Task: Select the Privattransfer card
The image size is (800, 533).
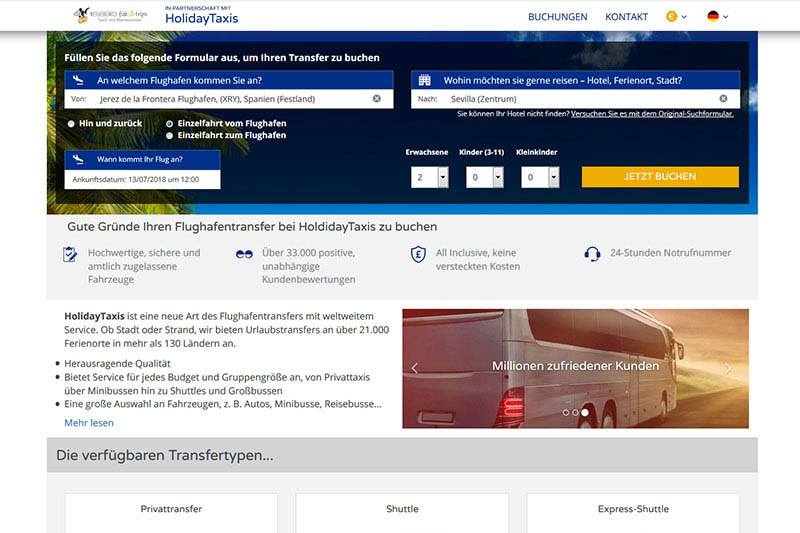Action: coord(171,513)
